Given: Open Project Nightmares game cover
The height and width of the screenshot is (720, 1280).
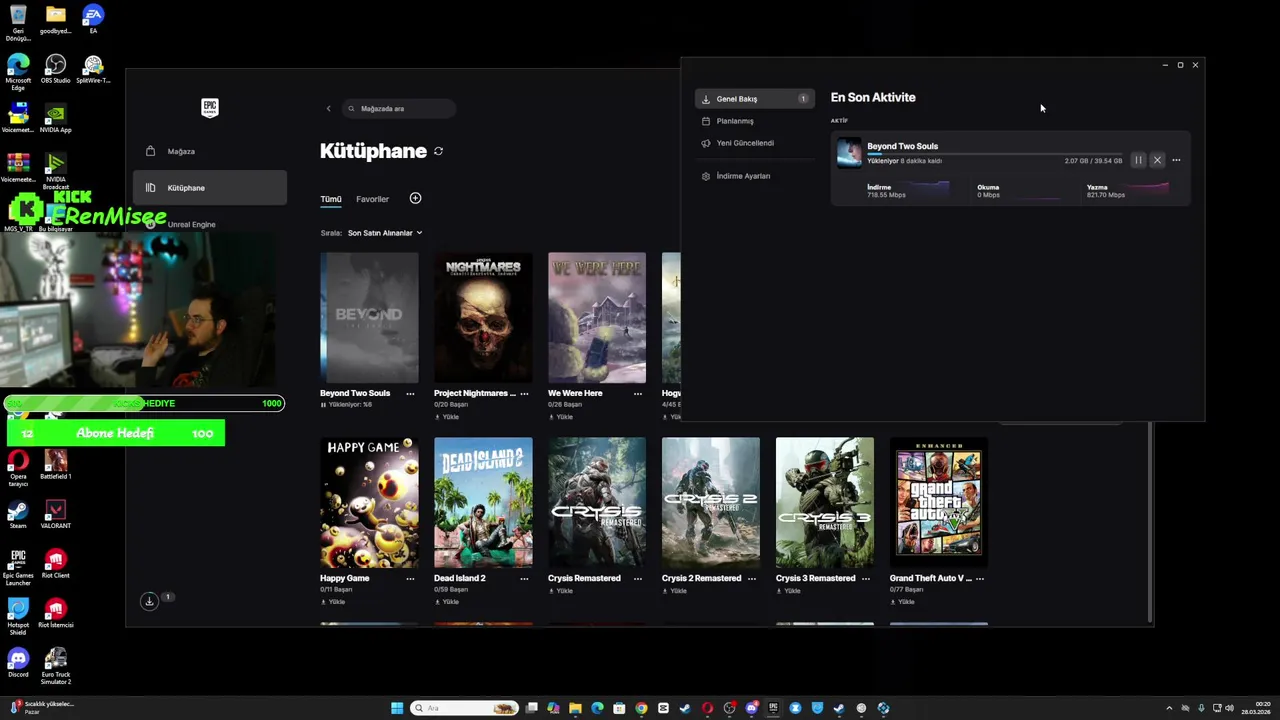Looking at the screenshot, I should [483, 317].
